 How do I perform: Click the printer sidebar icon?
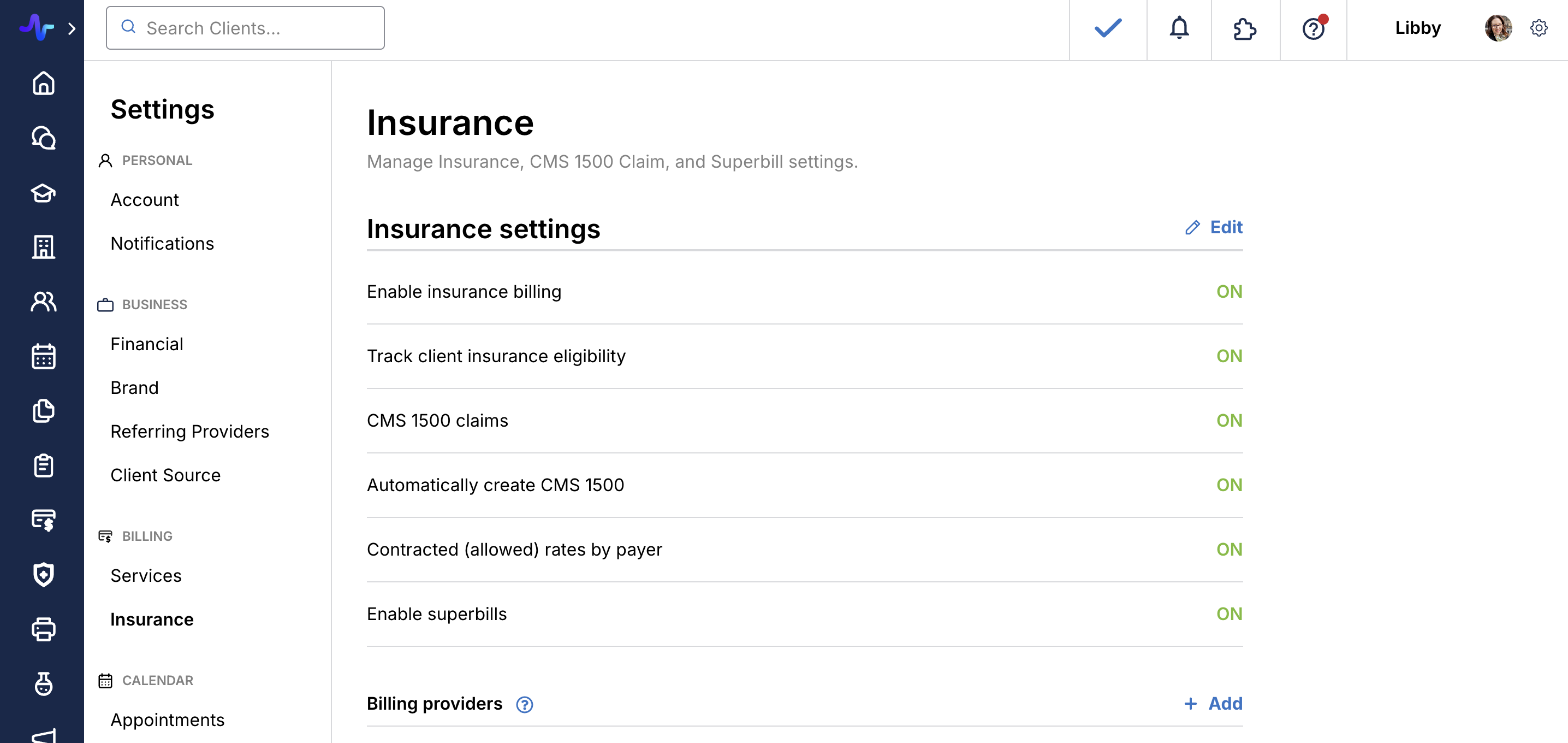coord(43,629)
